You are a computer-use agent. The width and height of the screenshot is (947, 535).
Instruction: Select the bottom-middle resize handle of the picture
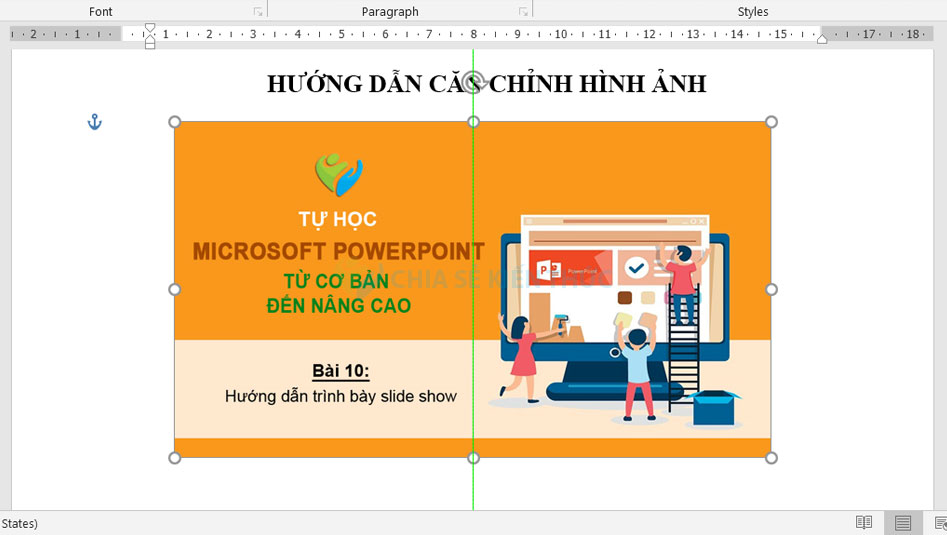click(x=474, y=458)
